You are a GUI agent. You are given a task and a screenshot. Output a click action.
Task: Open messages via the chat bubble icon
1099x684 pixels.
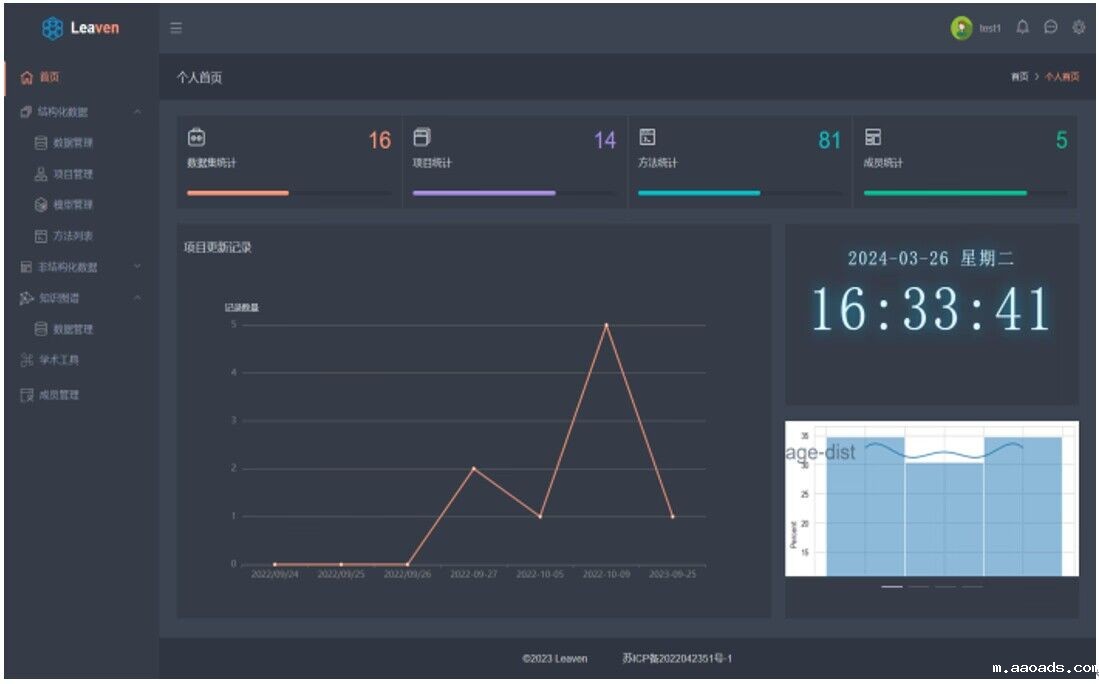[1050, 28]
